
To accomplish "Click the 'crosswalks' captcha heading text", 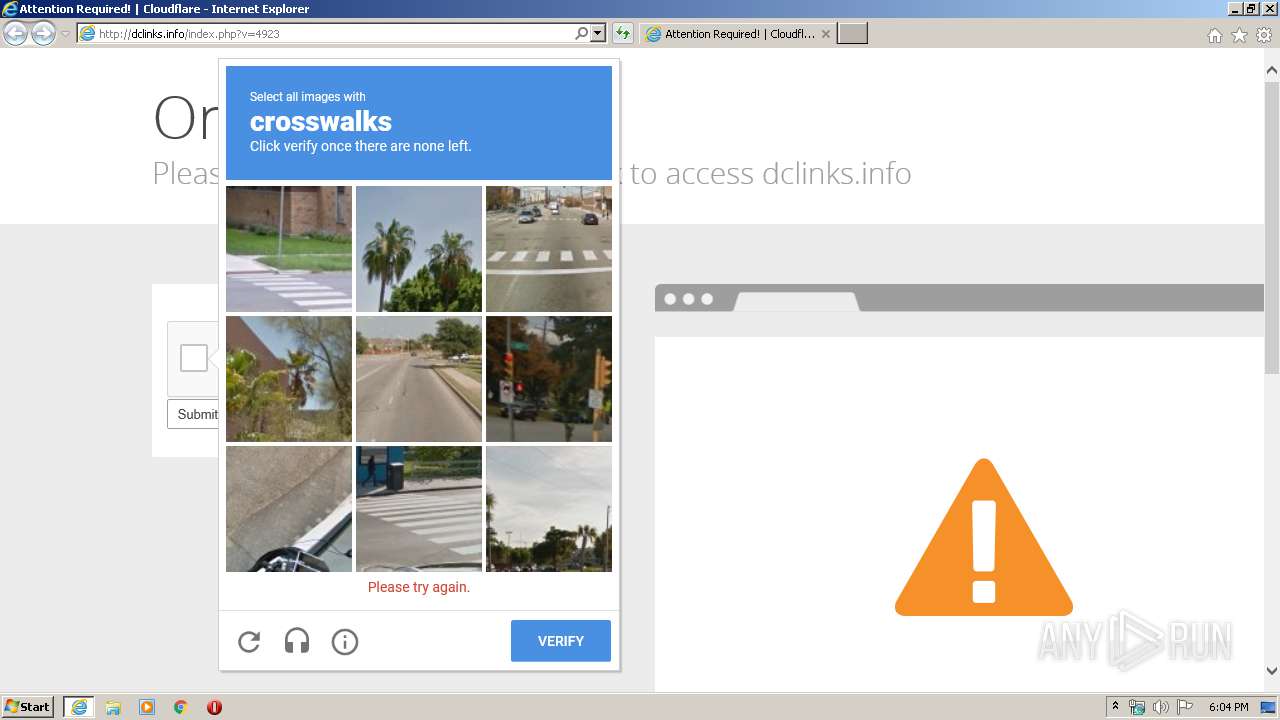I will [321, 122].
